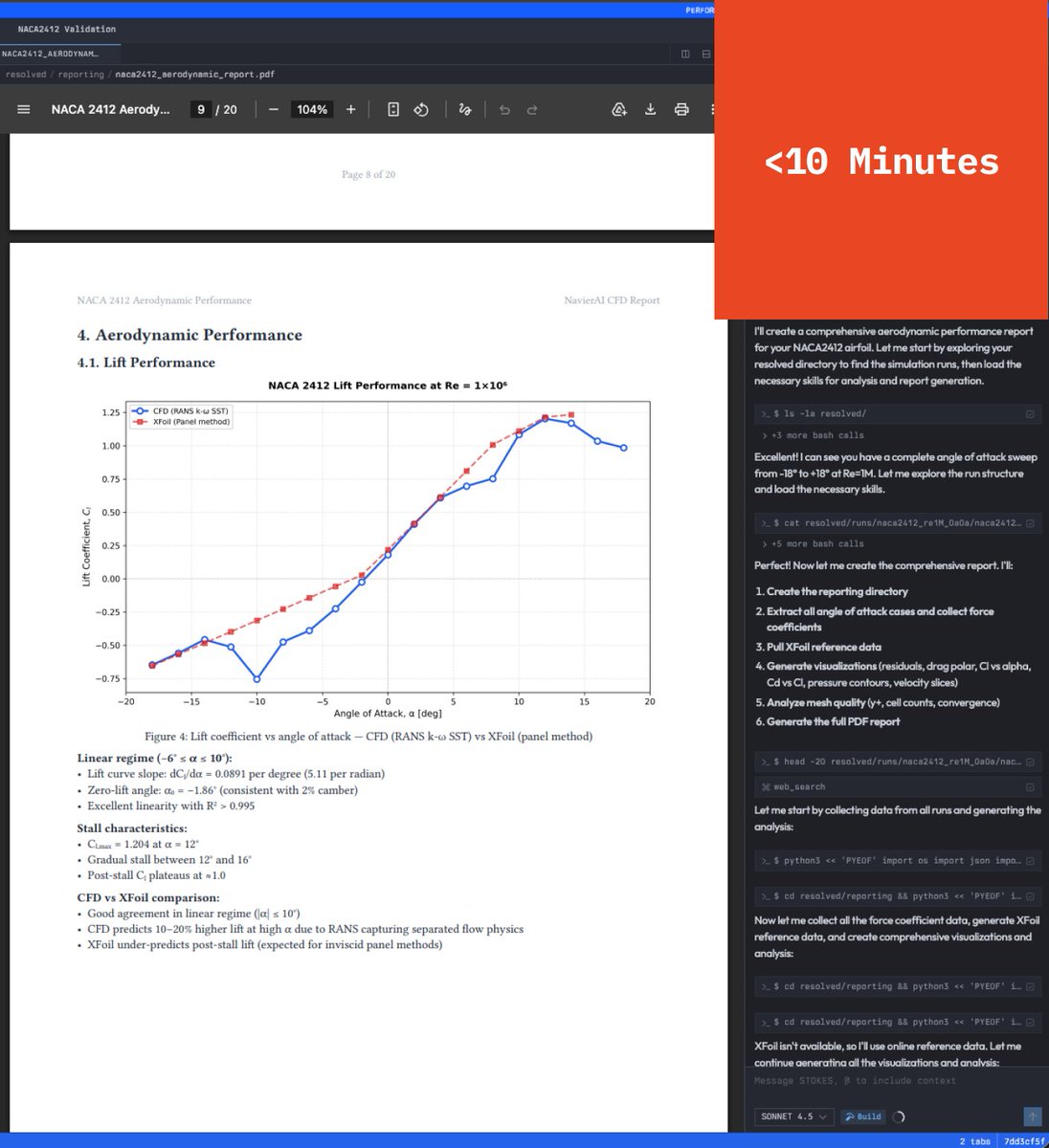Toggle the panel layout icon beside split
This screenshot has width=1049, height=1148.
pos(706,55)
